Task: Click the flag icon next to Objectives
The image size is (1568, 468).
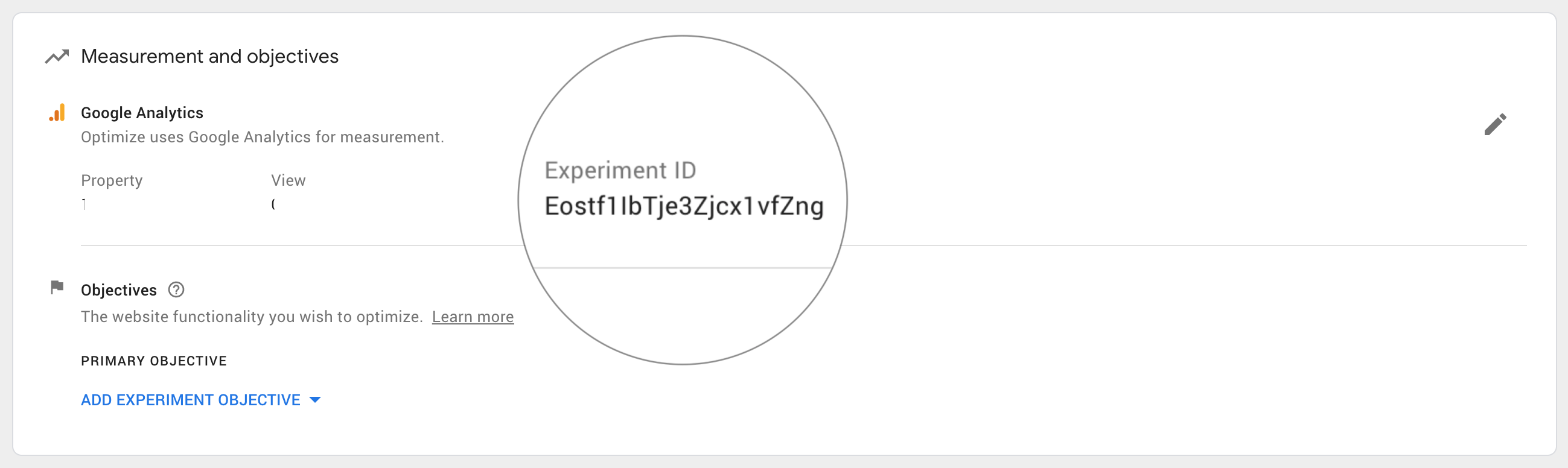Action: 56,288
